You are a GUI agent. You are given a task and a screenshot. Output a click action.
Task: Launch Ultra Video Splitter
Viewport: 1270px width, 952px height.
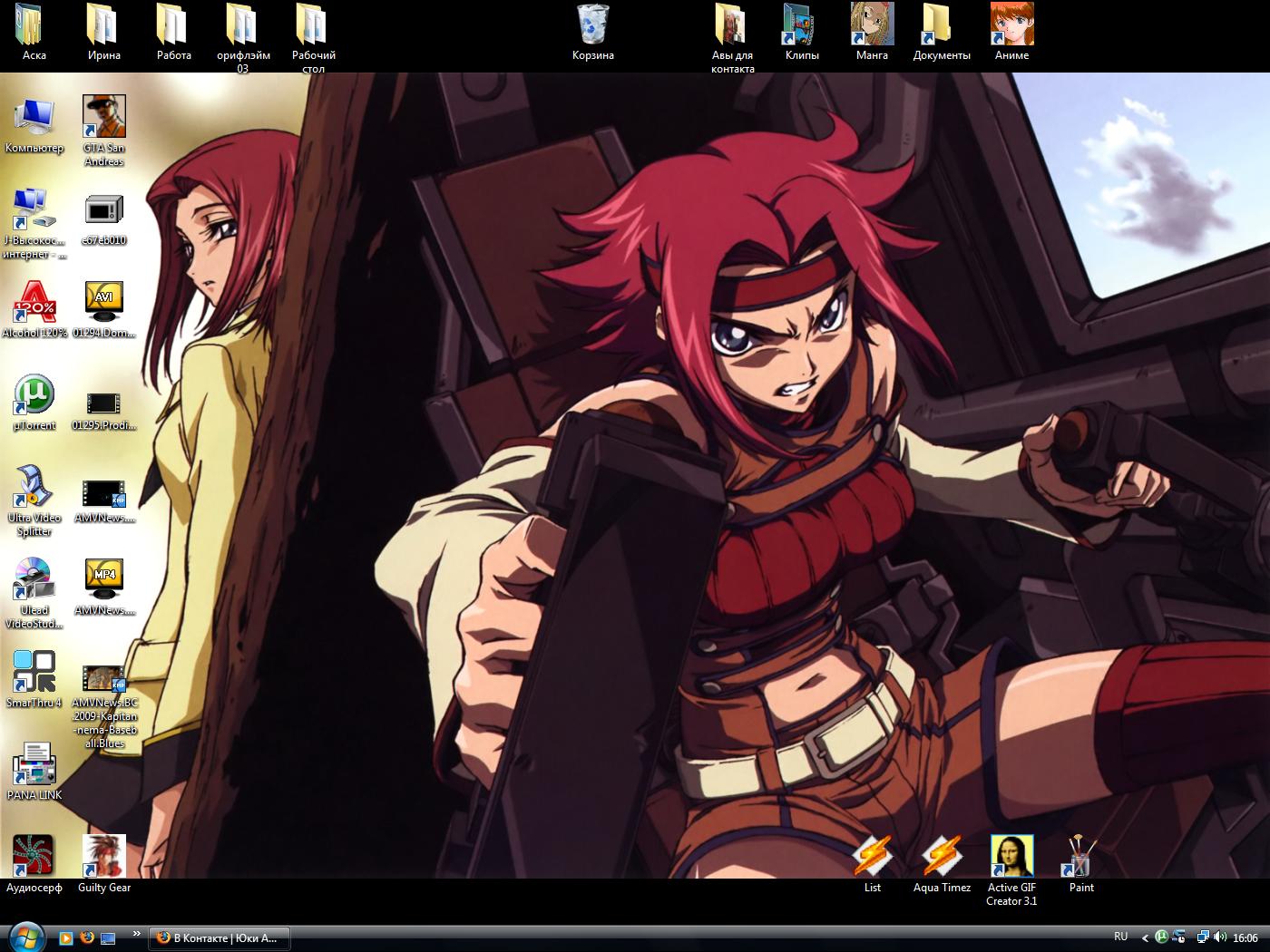(34, 500)
